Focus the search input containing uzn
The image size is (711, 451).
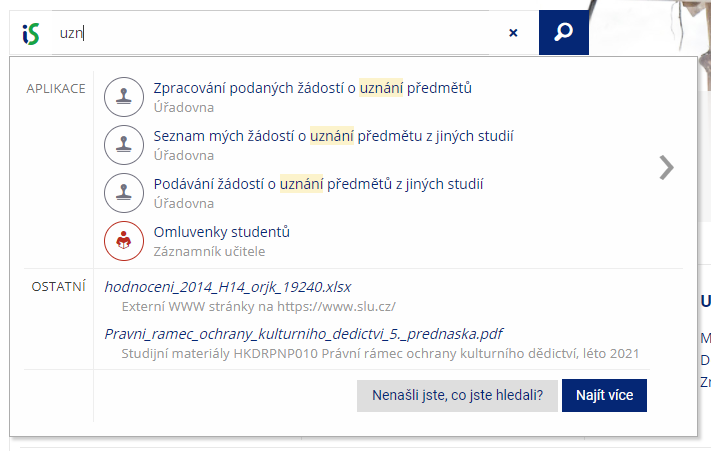point(270,33)
